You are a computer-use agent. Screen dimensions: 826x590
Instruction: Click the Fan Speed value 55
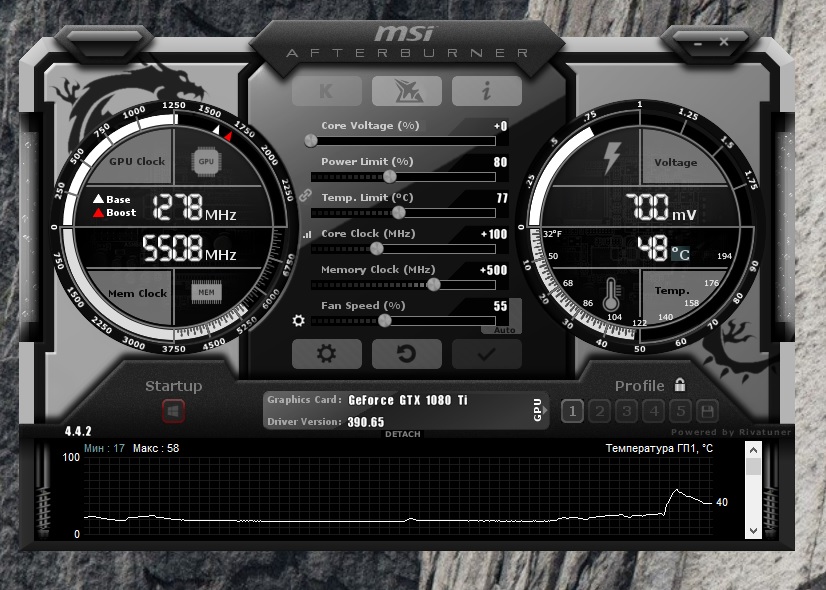point(500,306)
